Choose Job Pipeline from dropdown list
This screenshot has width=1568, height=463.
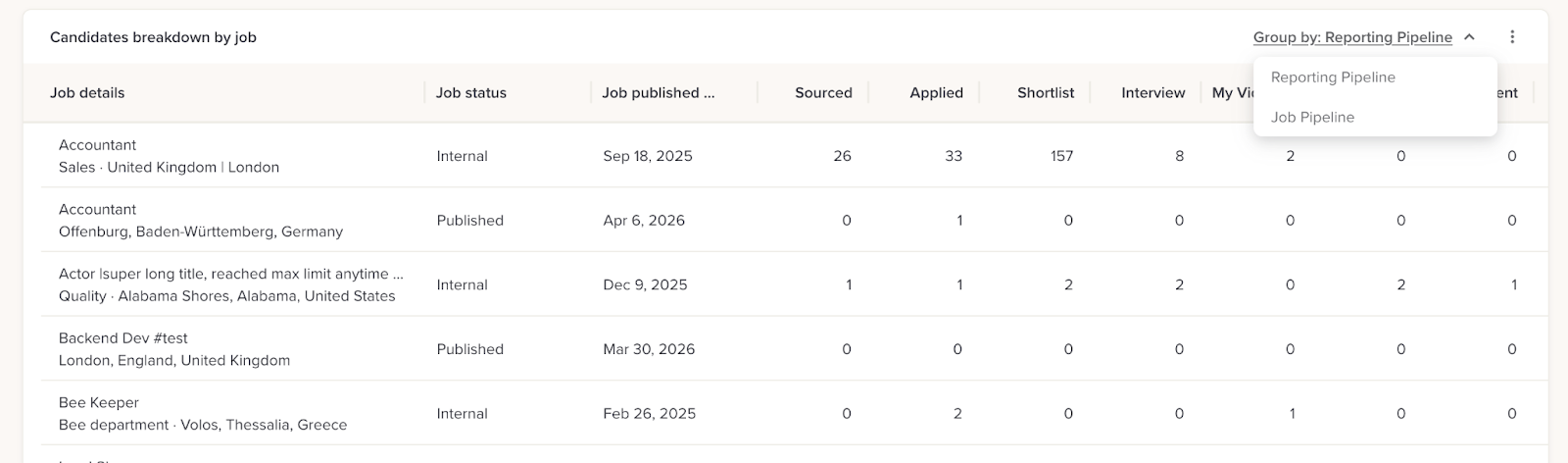tap(1312, 117)
